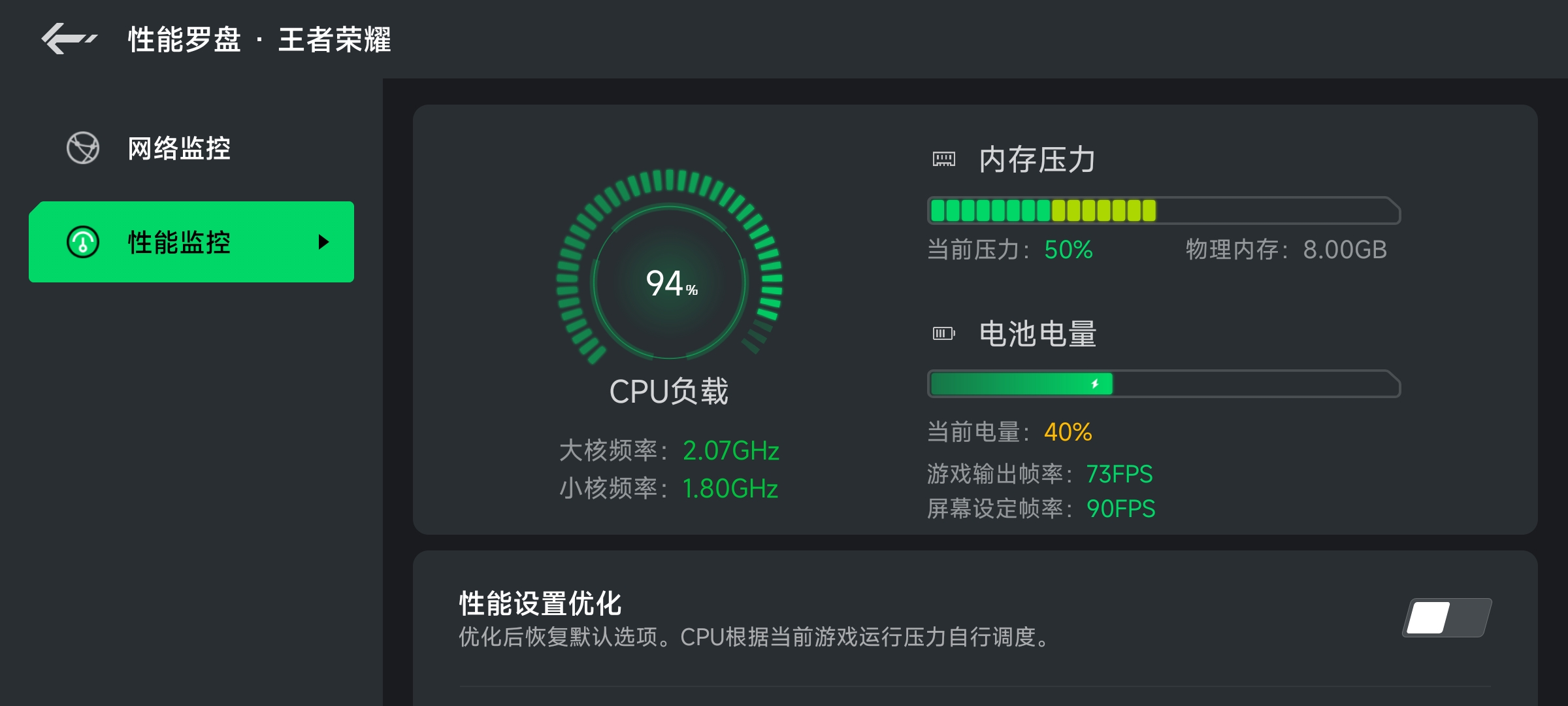Viewport: 1568px width, 706px height.
Task: Click the 性能罗盘 · 王者荣耀 title
Action: (x=259, y=39)
